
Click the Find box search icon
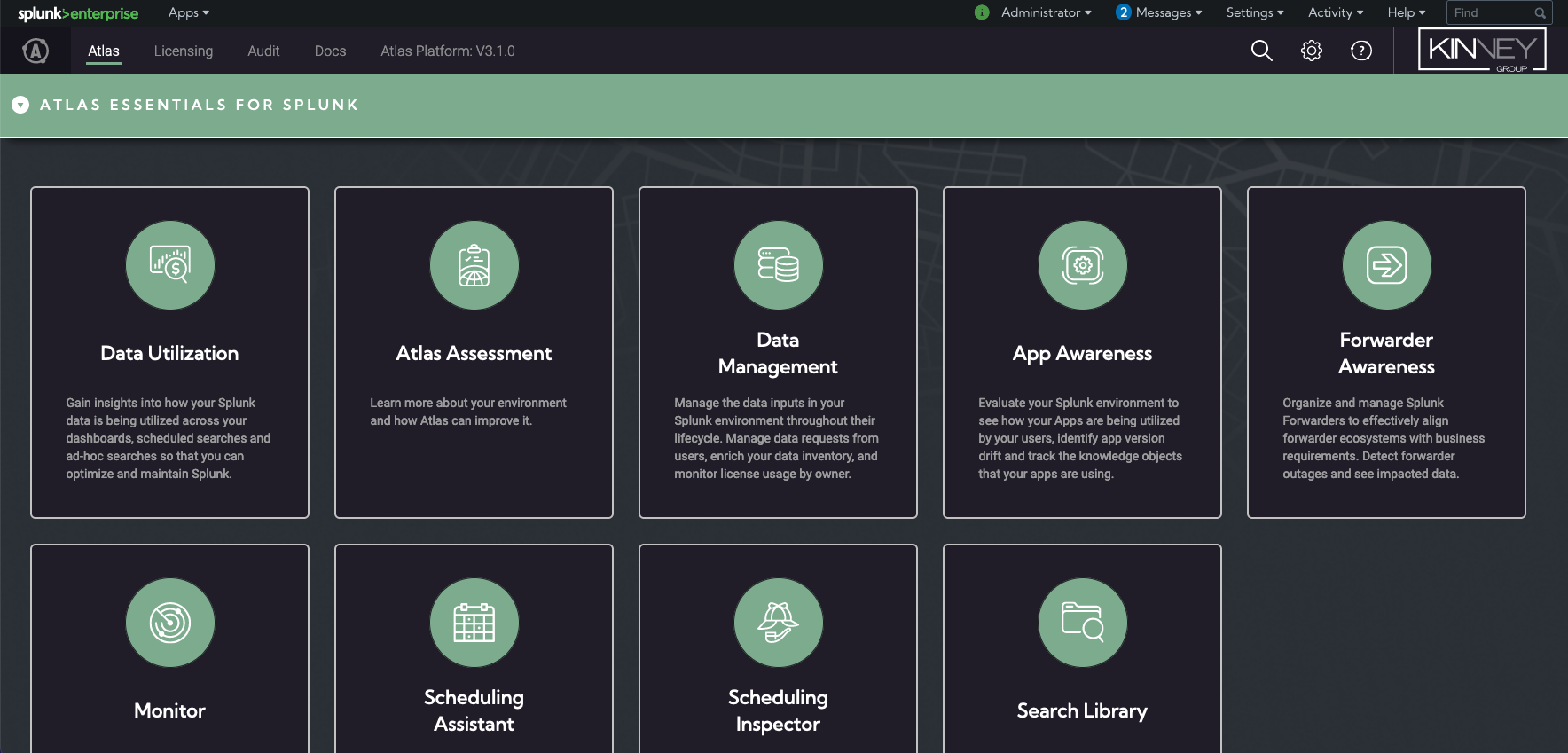(x=1541, y=12)
